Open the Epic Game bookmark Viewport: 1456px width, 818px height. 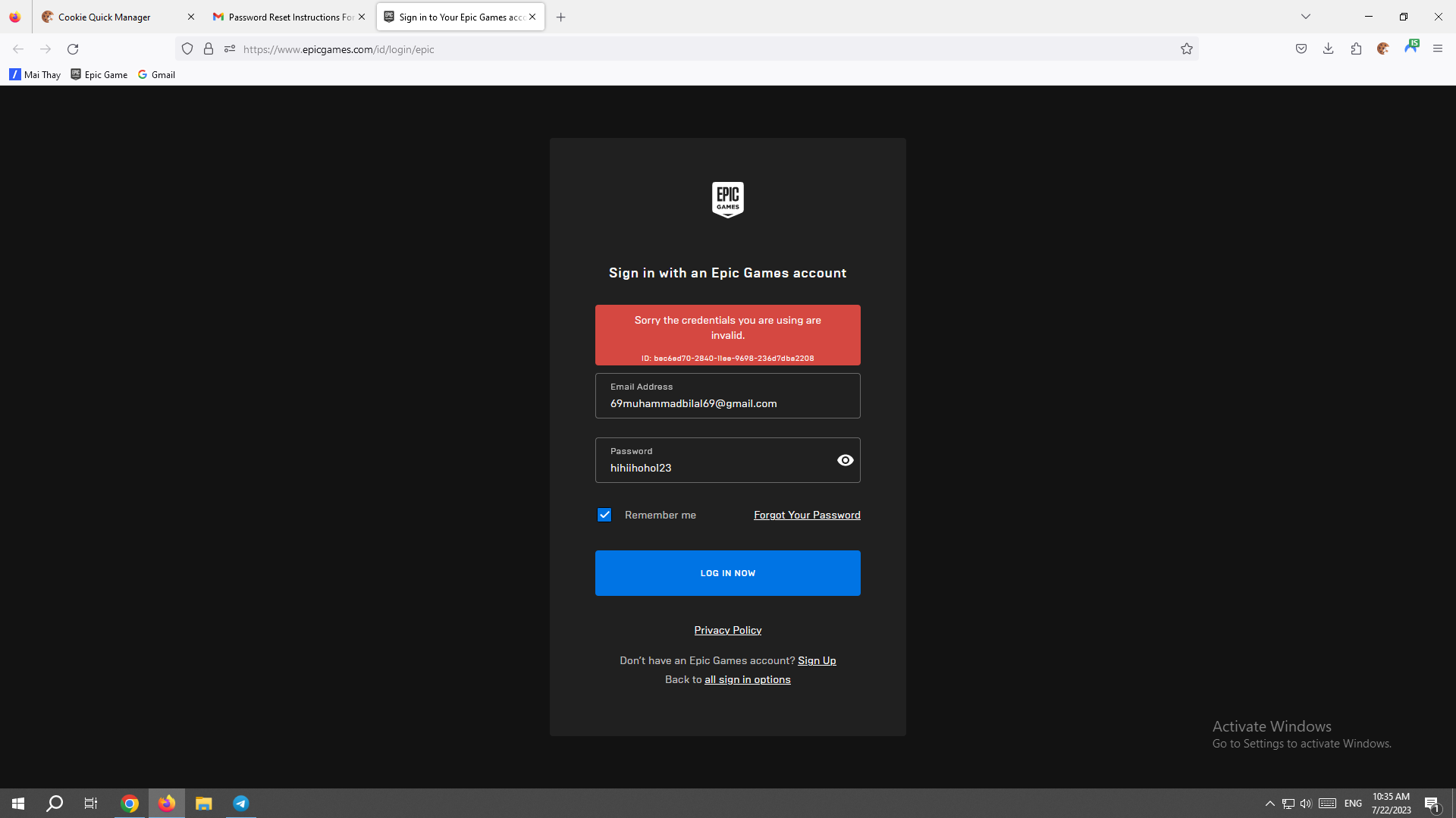pos(99,74)
